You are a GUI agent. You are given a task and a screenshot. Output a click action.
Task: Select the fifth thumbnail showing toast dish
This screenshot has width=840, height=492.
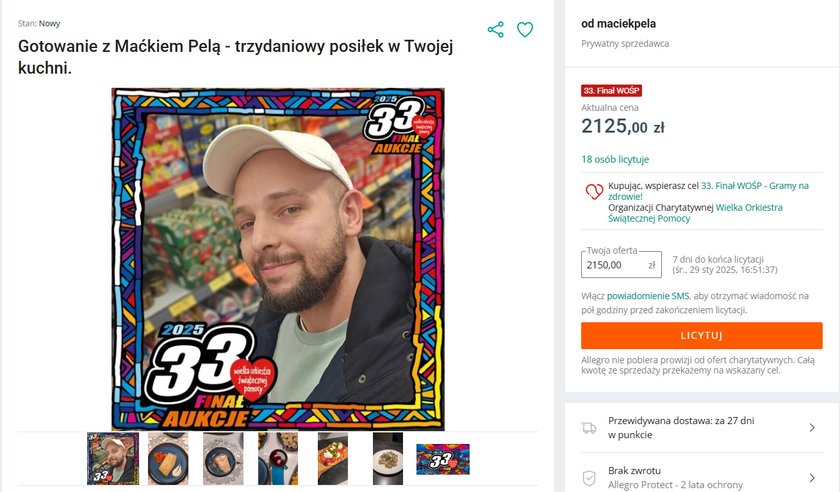[333, 459]
